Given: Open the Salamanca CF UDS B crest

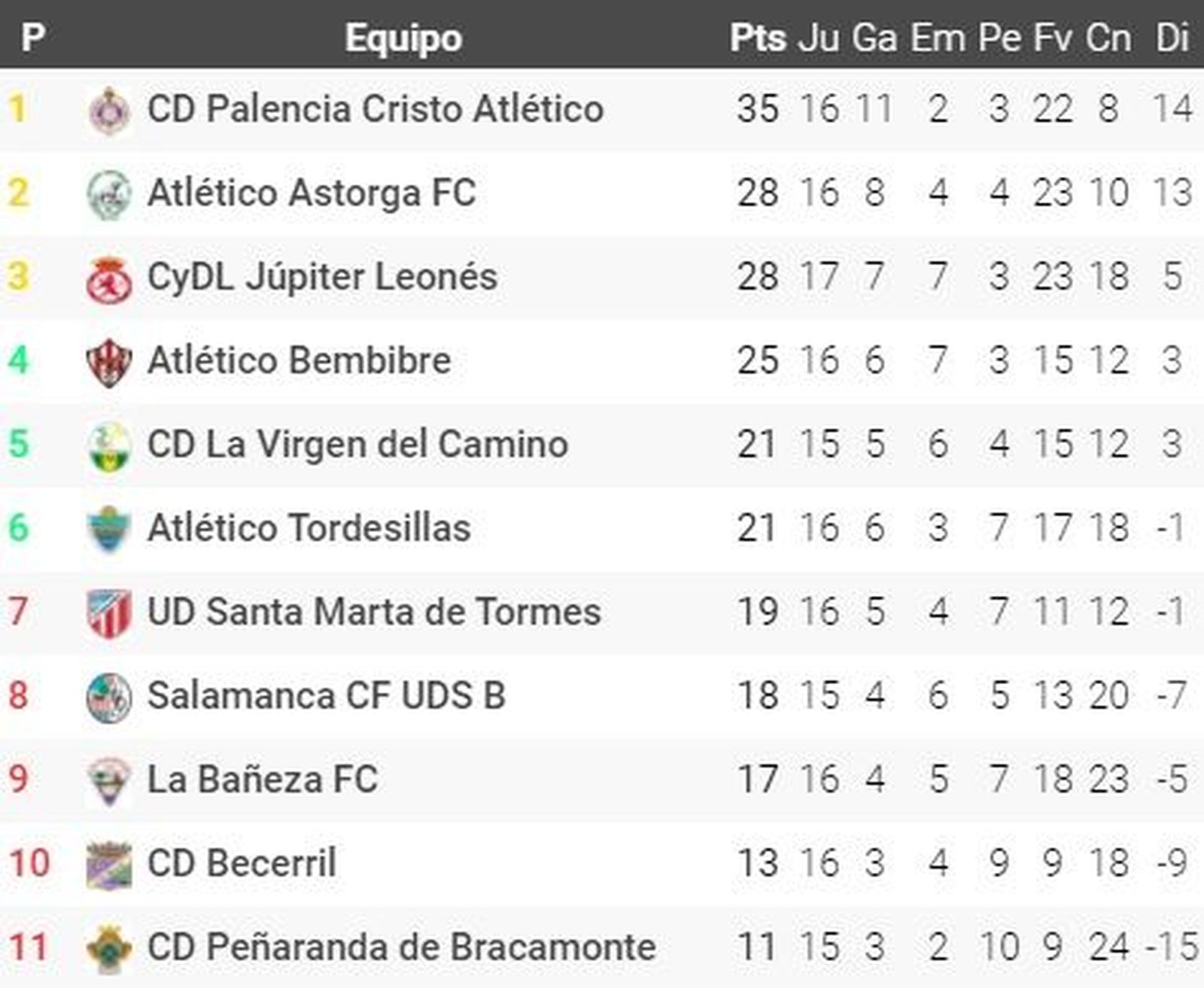Looking at the screenshot, I should click(x=109, y=697).
